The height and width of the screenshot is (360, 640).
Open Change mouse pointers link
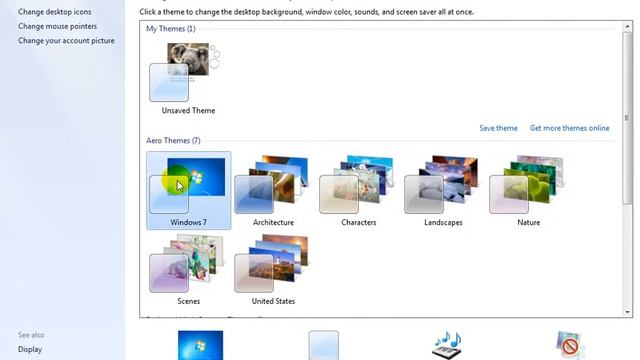tap(58, 26)
